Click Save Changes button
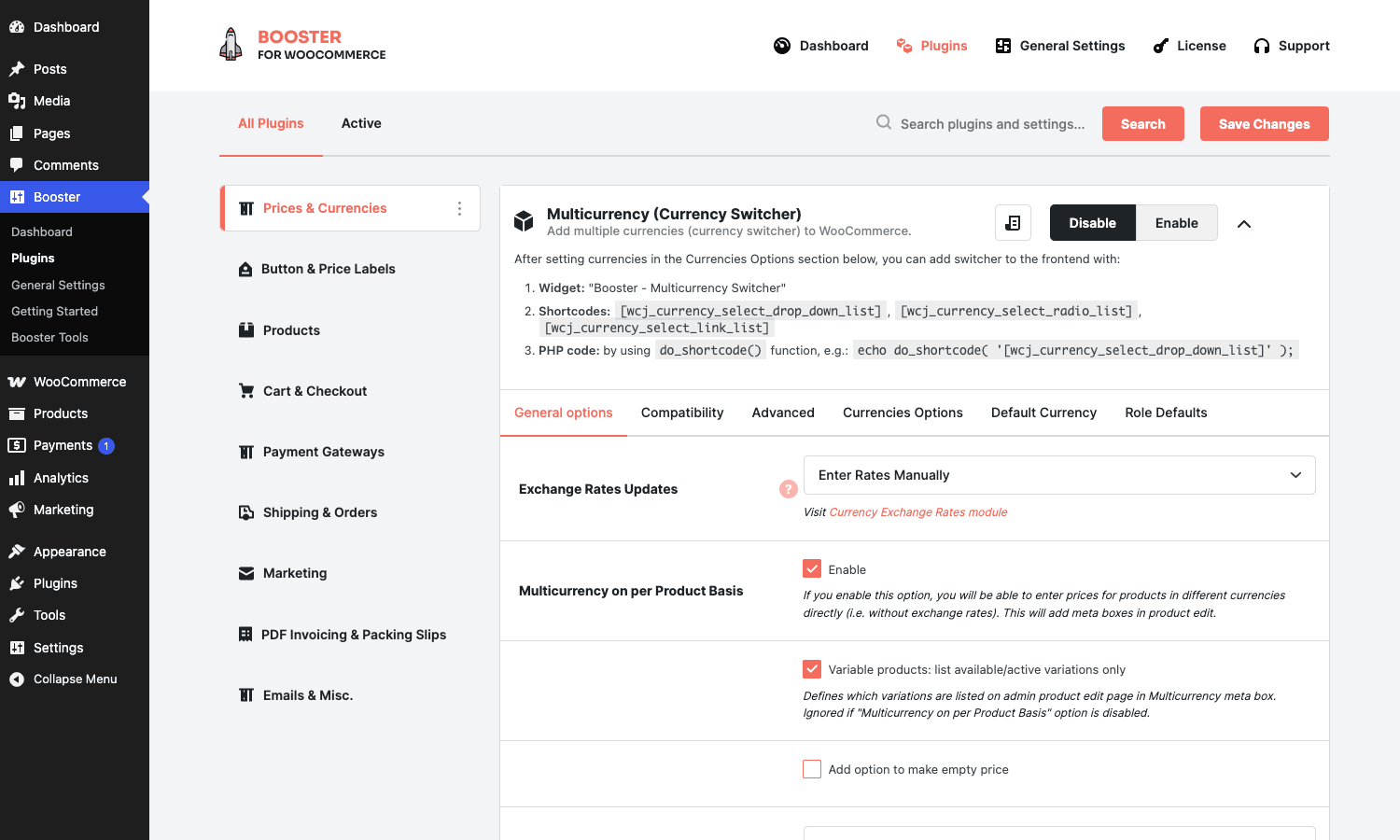This screenshot has width=1400, height=840. click(1265, 124)
